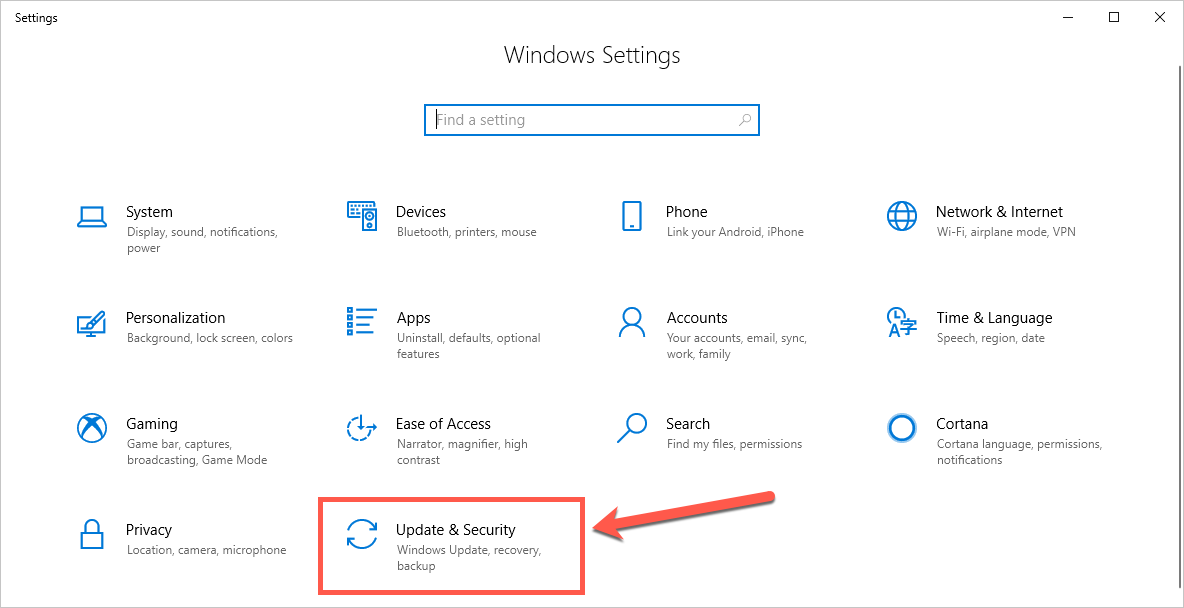Select the Gaming title

tap(152, 424)
